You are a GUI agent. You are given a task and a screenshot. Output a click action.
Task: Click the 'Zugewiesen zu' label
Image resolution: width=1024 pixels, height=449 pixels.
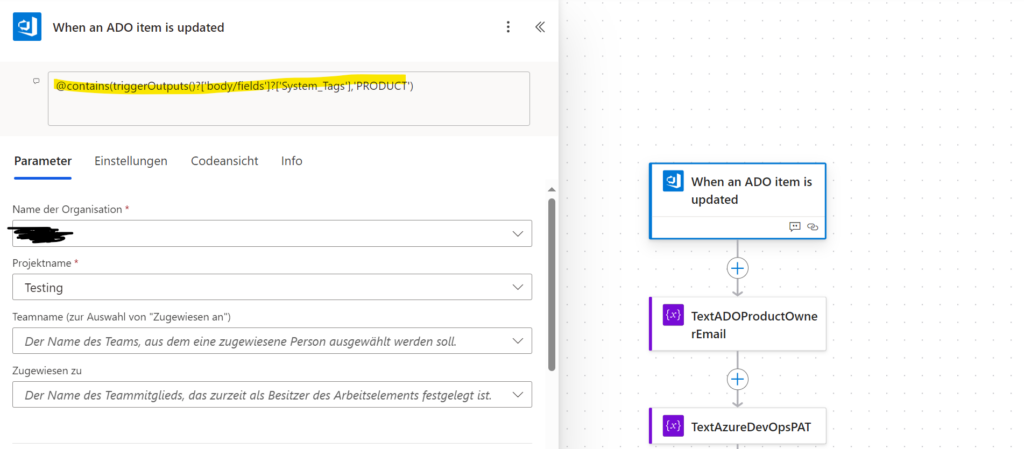pos(47,371)
